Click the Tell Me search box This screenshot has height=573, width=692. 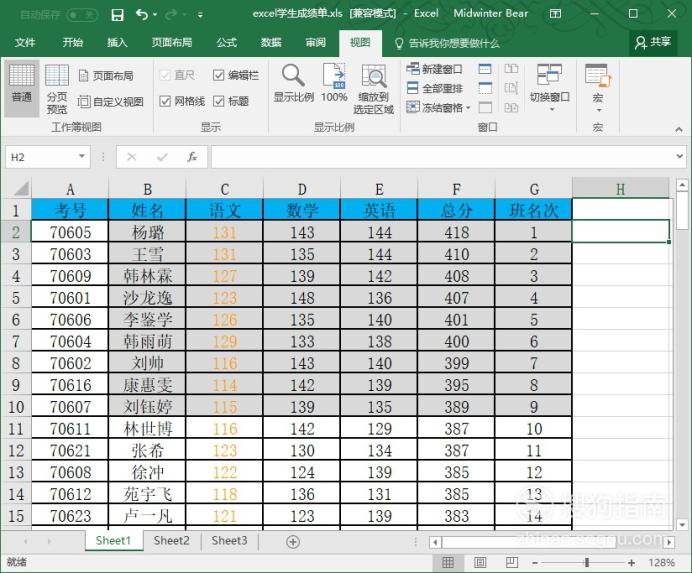coord(447,43)
